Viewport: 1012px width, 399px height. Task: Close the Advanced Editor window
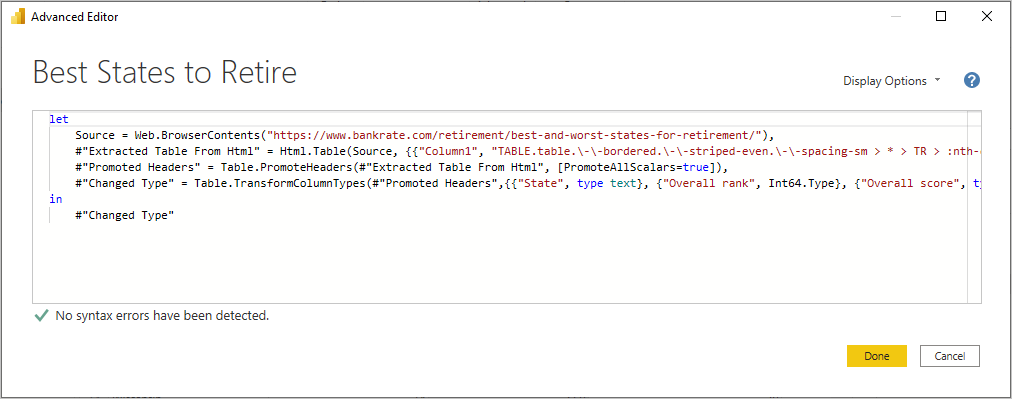[986, 17]
